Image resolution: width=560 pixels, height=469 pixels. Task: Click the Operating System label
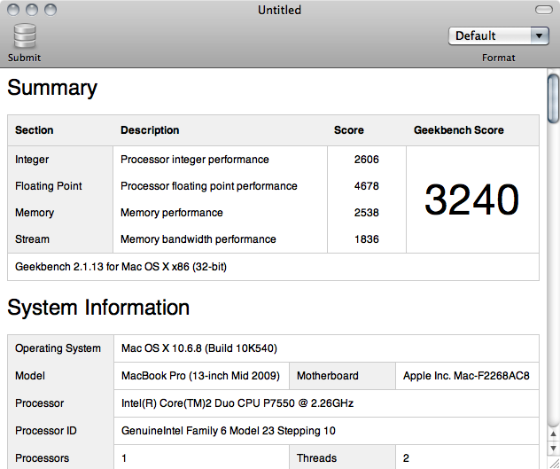click(58, 348)
